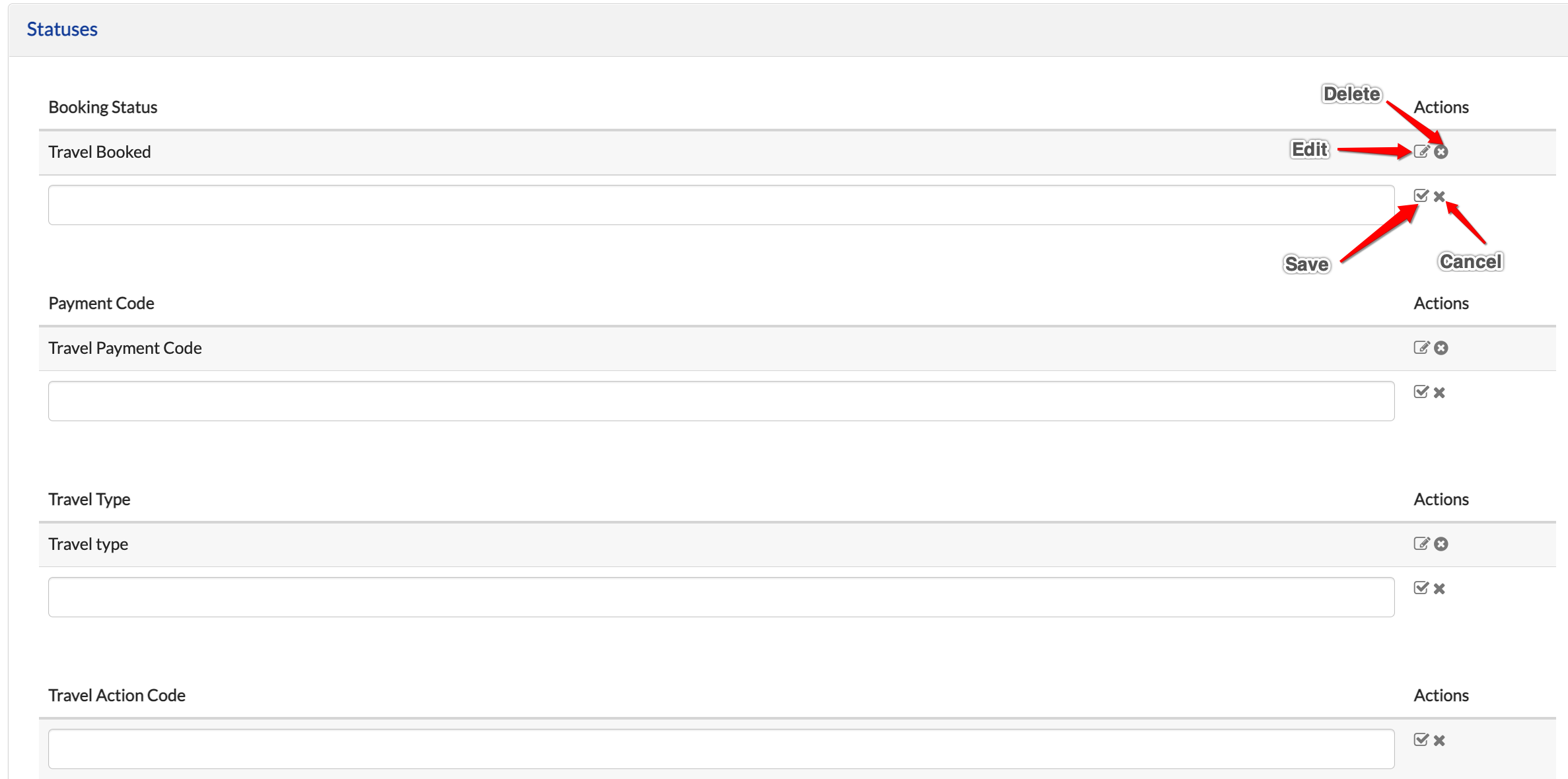Edit the Travel Payment Code row

1421,348
